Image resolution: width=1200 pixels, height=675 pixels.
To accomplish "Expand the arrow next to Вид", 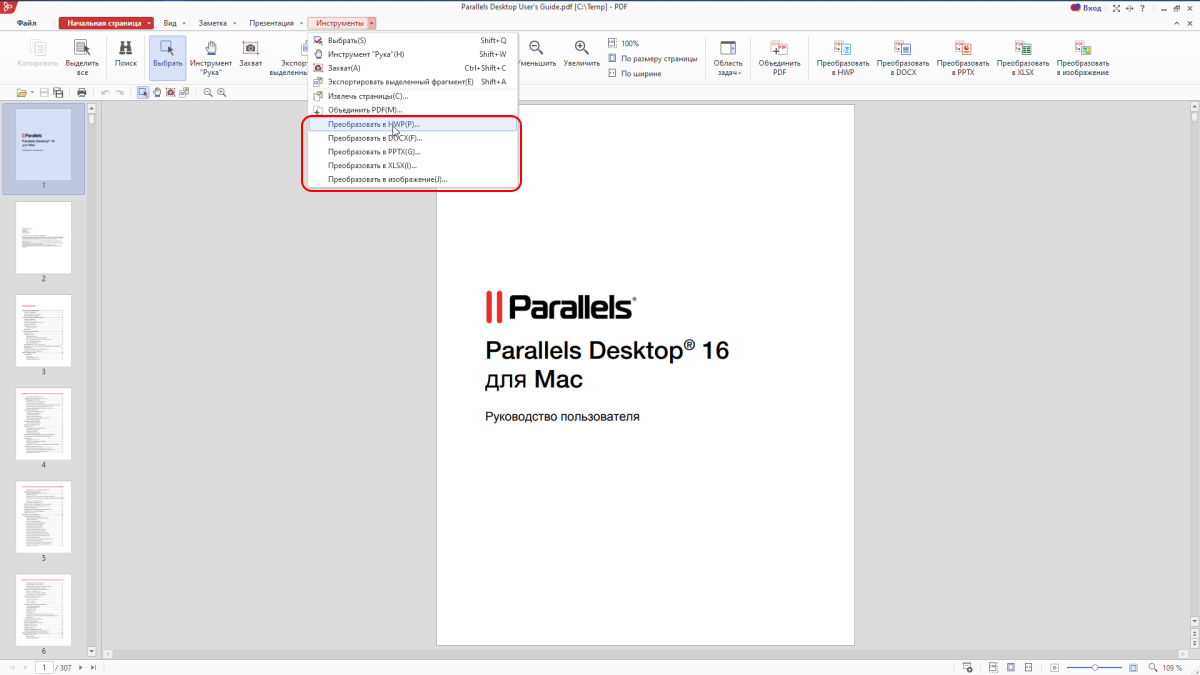I will [184, 22].
